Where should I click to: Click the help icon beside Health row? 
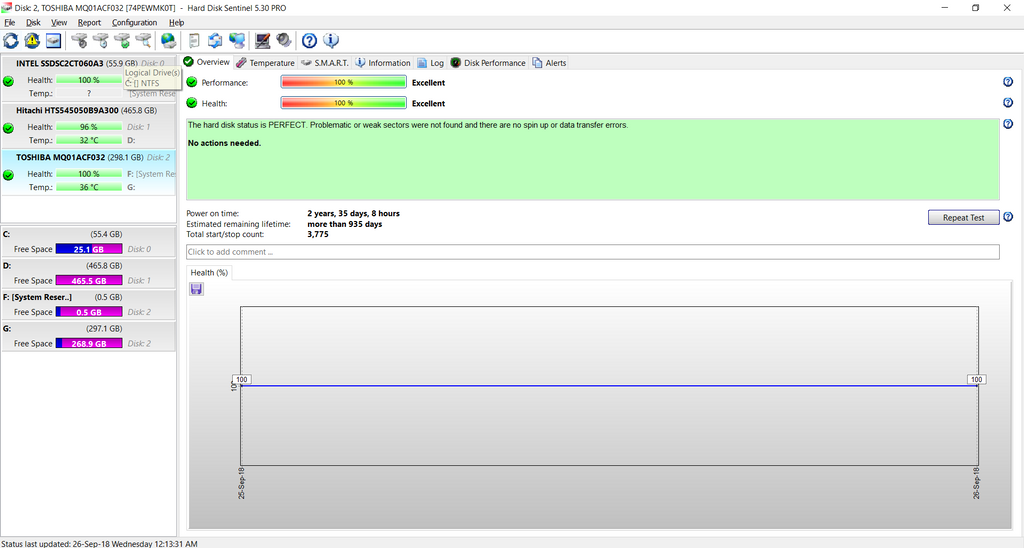tap(1008, 103)
